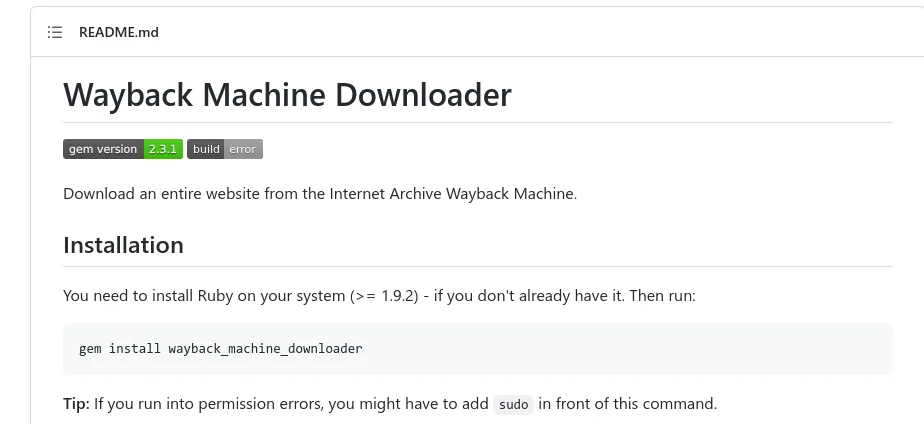Click the gray error label on build badge
924x424 pixels.
point(243,149)
